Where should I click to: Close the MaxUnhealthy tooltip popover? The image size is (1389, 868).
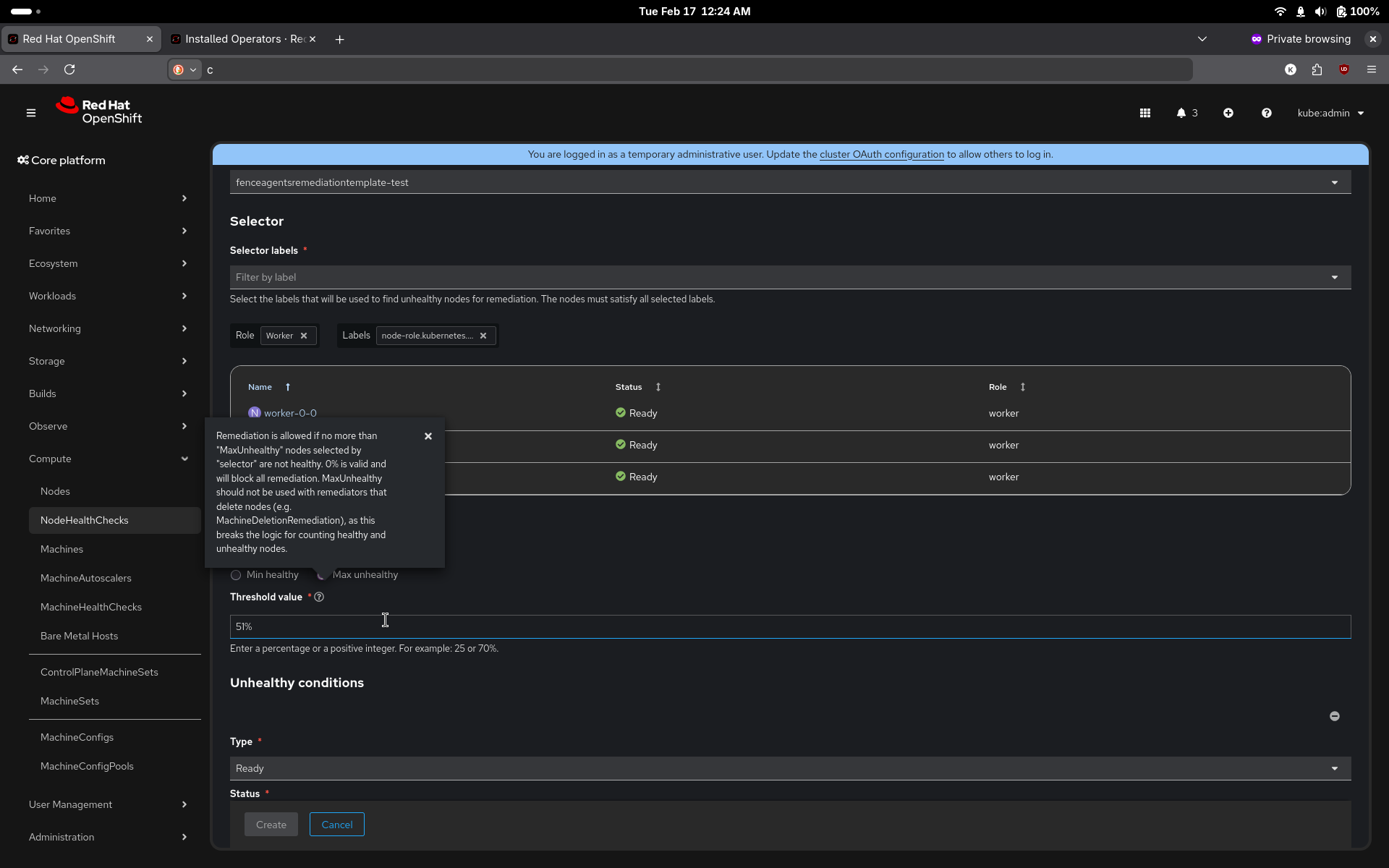tap(428, 436)
